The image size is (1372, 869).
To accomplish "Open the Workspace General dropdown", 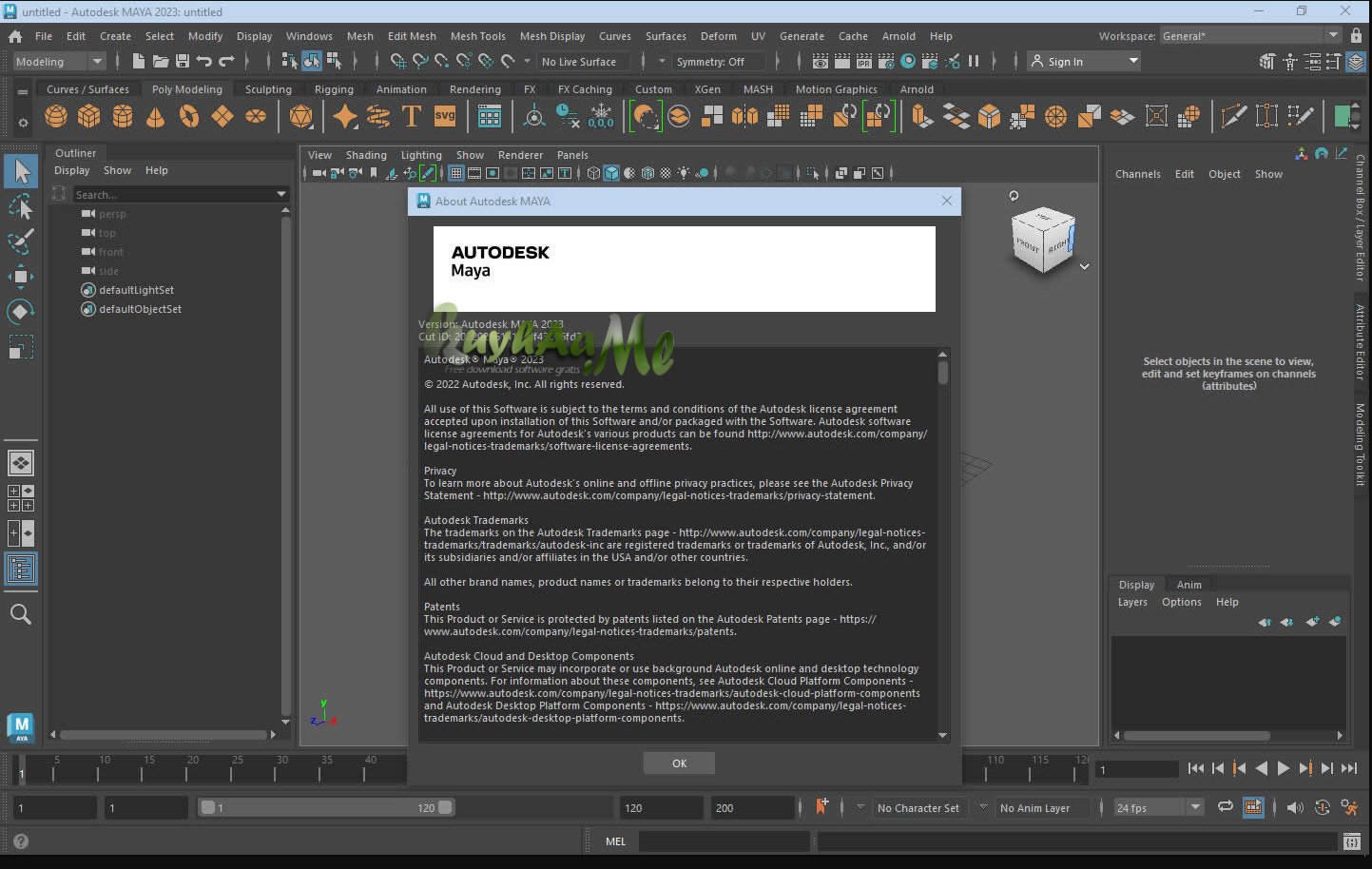I will 1250,36.
